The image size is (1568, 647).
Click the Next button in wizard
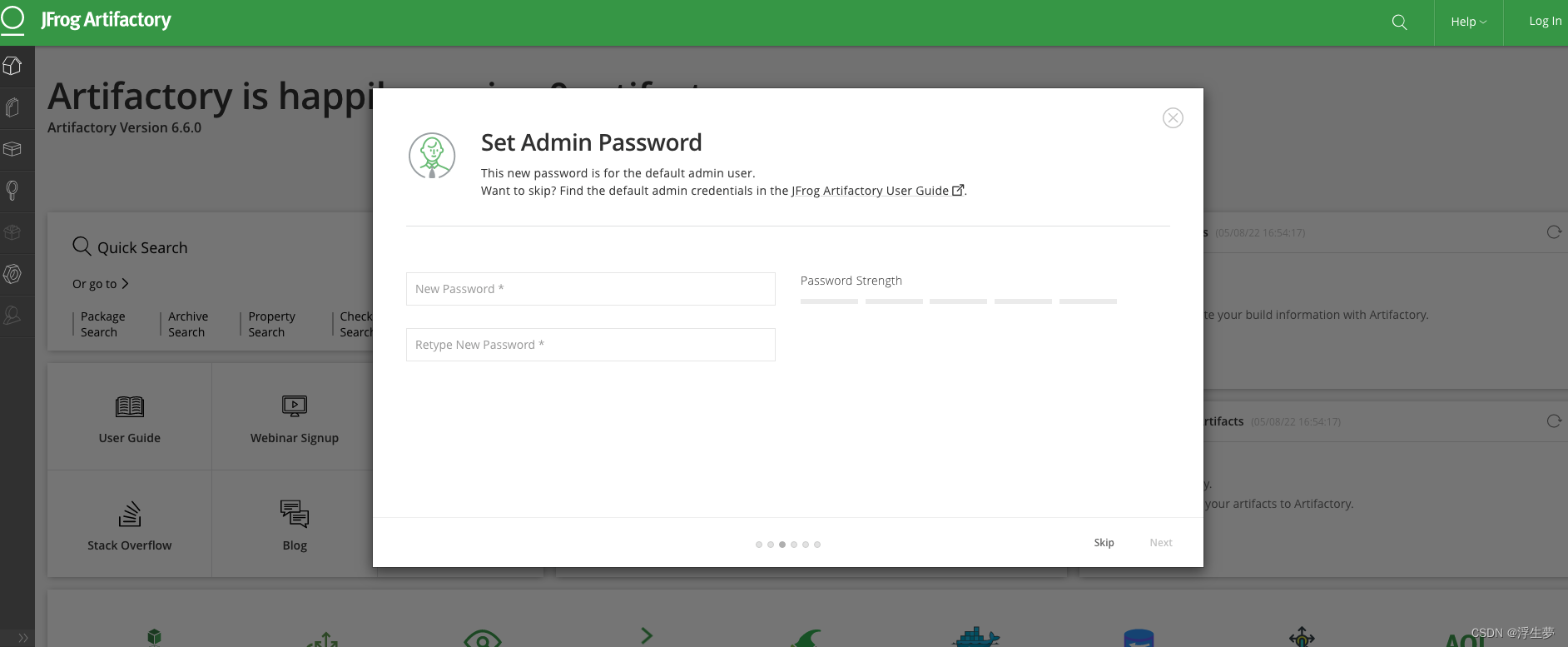point(1161,543)
